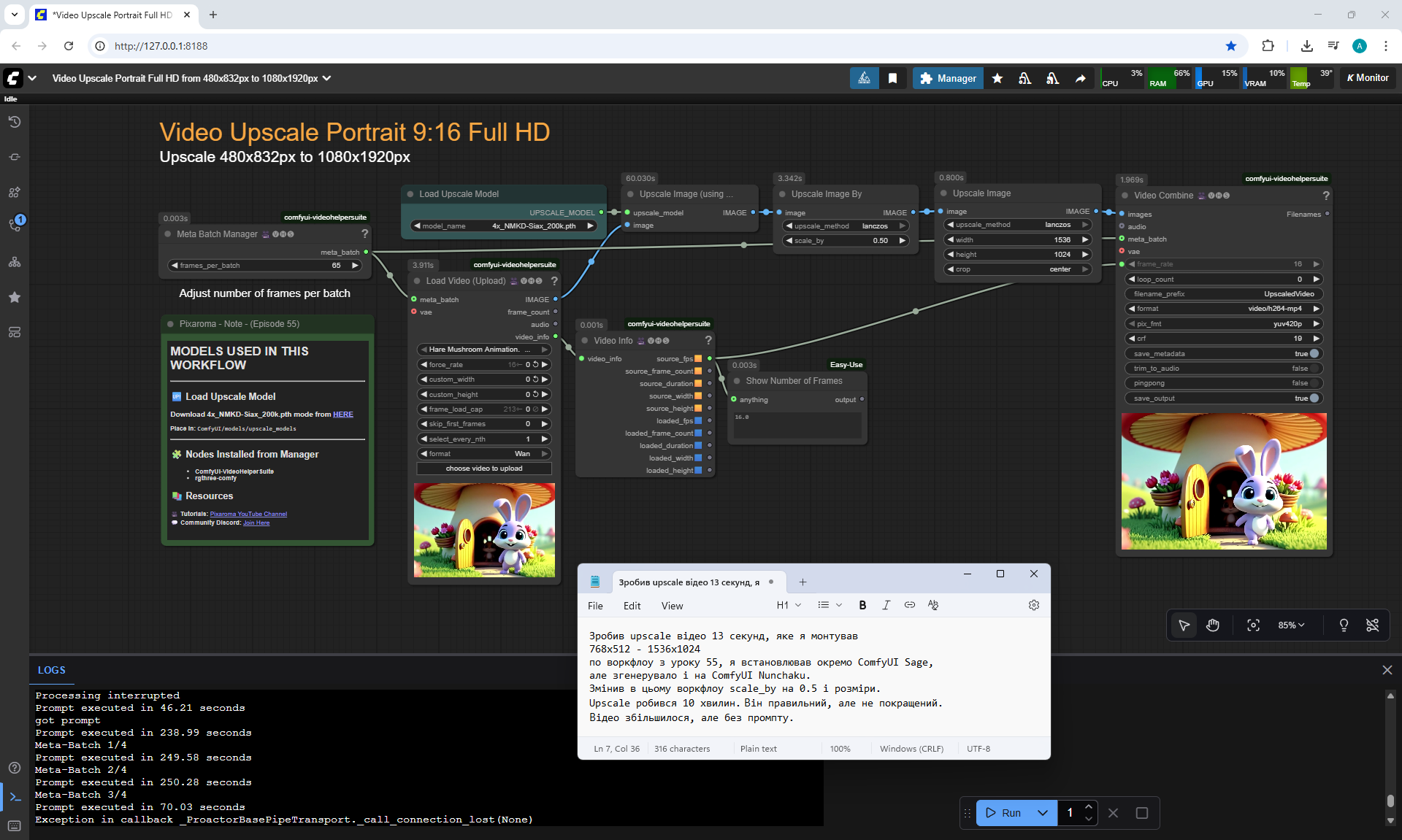Toggle the trim_to_audio switch

(x=1314, y=369)
